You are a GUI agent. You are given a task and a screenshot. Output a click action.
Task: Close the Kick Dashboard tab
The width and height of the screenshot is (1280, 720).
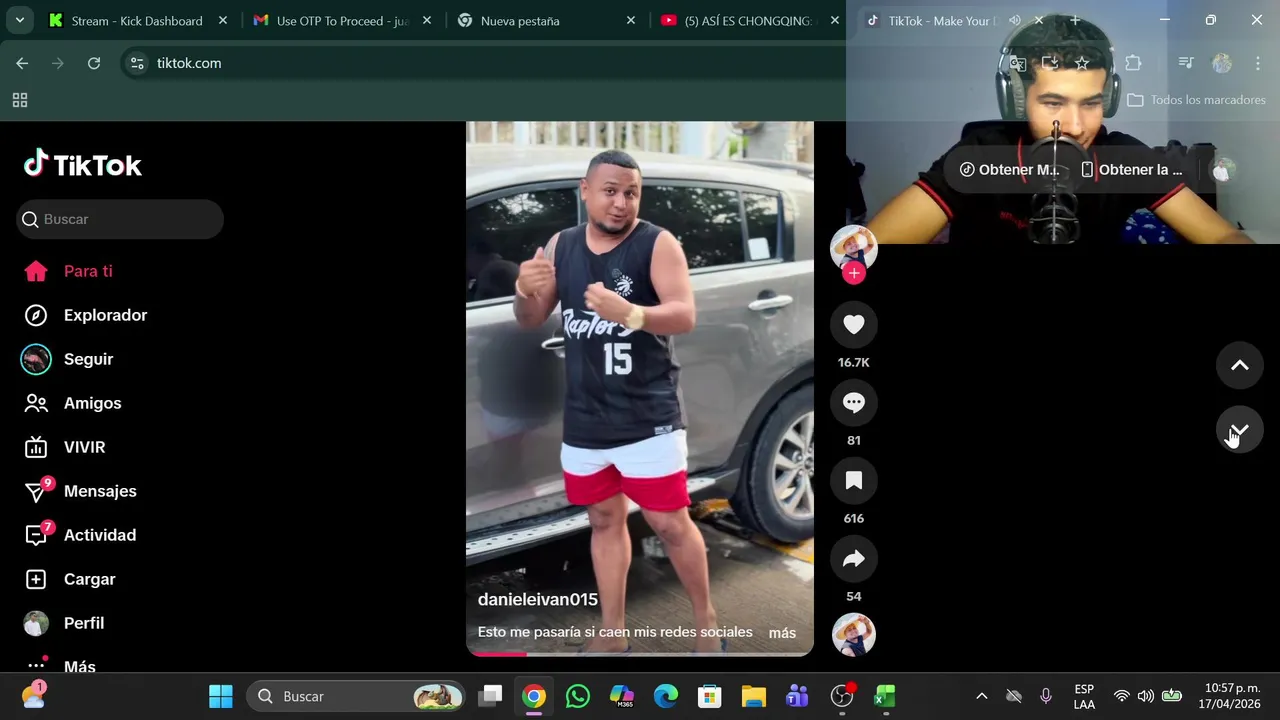[x=223, y=20]
